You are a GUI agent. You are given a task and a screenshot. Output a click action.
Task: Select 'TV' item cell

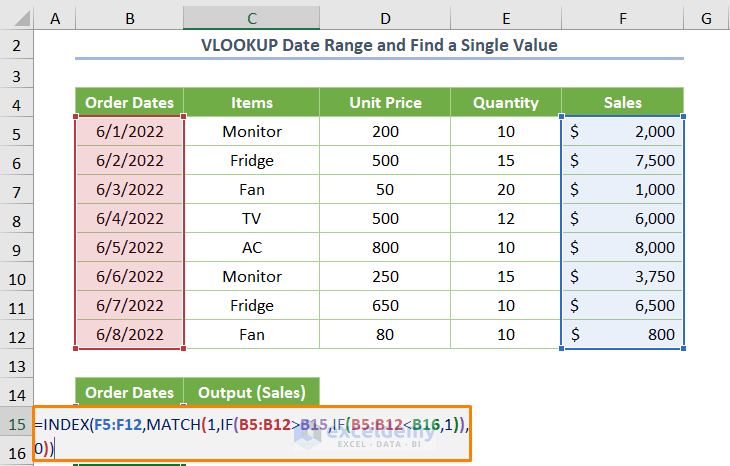[251, 218]
